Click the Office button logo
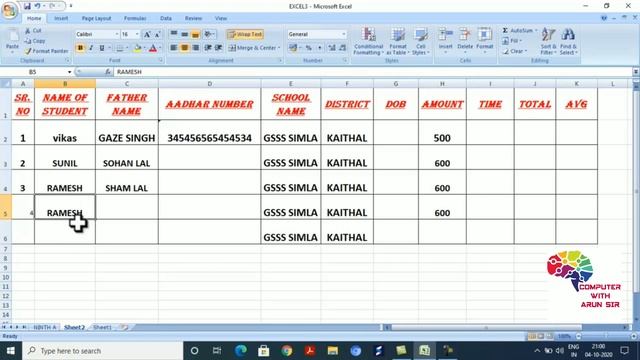 point(9,9)
